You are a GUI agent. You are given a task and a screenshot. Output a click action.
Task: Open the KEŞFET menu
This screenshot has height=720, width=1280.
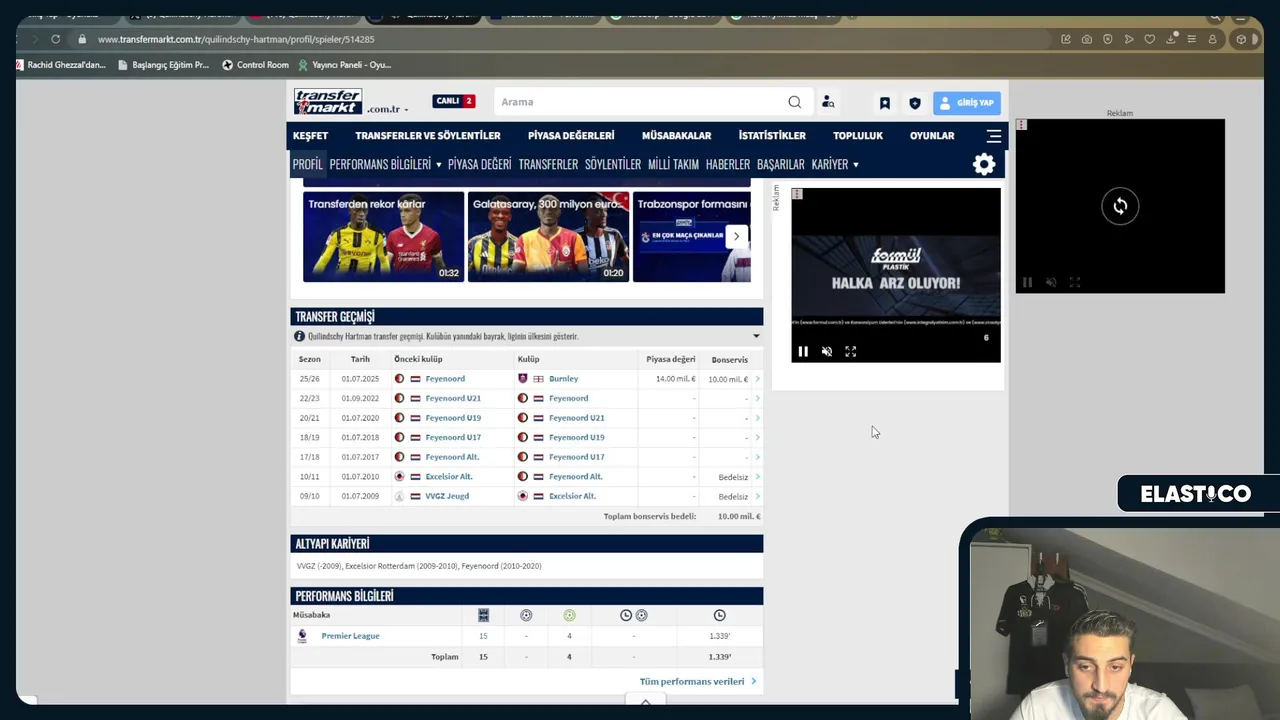point(310,136)
